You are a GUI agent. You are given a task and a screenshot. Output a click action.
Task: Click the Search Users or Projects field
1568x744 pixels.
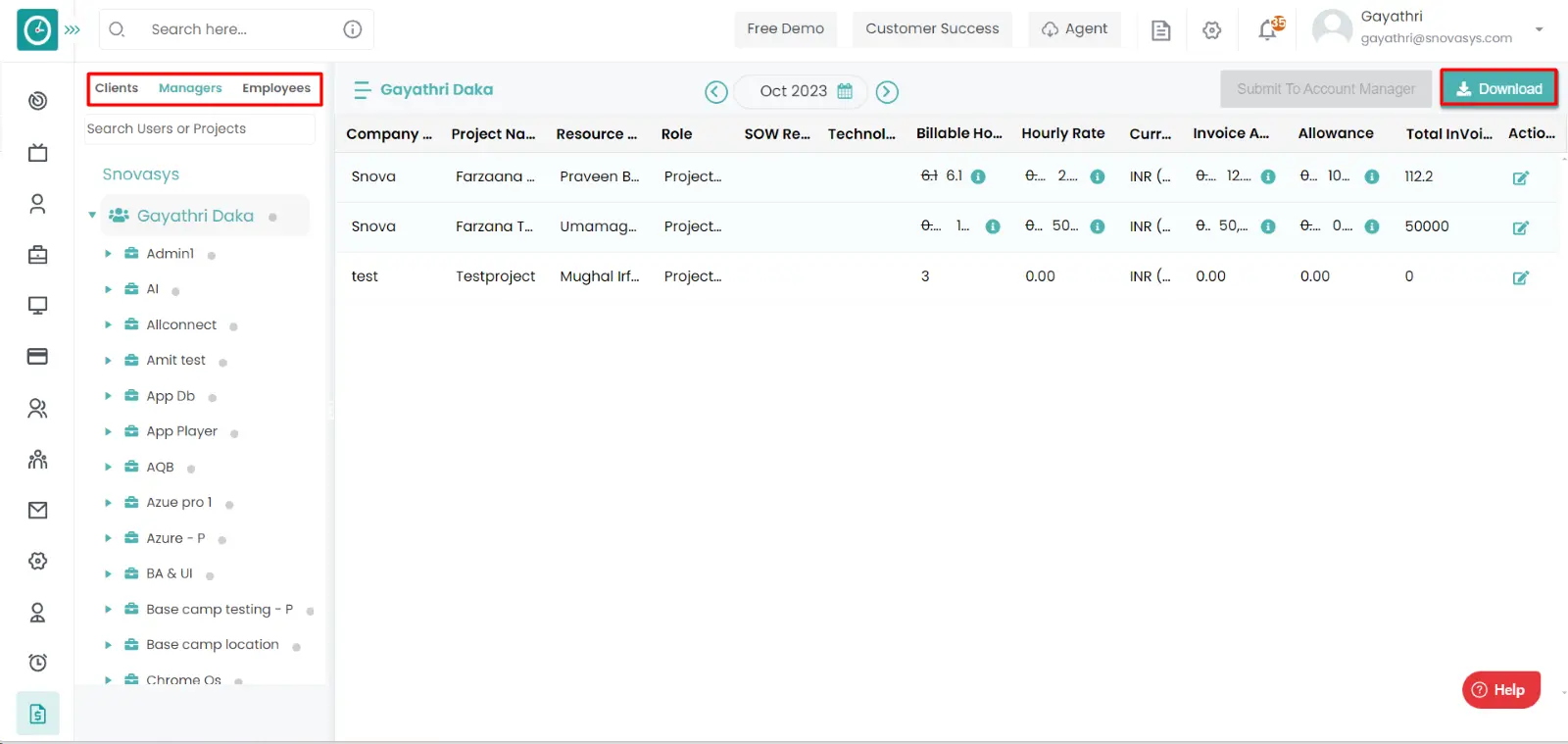(200, 128)
